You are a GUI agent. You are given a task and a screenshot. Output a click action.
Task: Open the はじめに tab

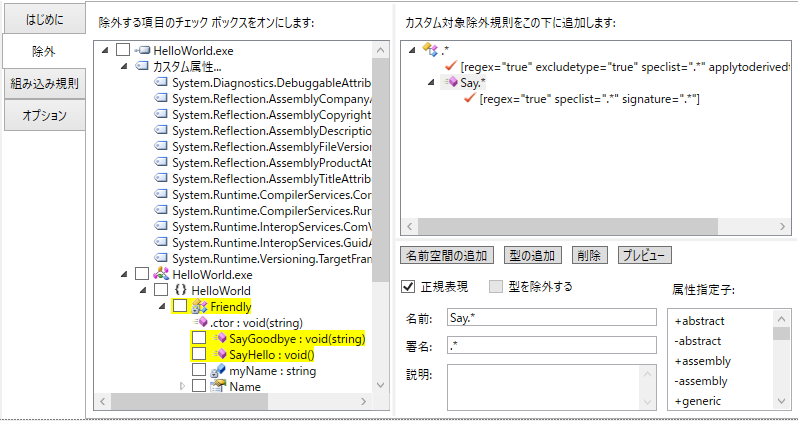coord(44,19)
